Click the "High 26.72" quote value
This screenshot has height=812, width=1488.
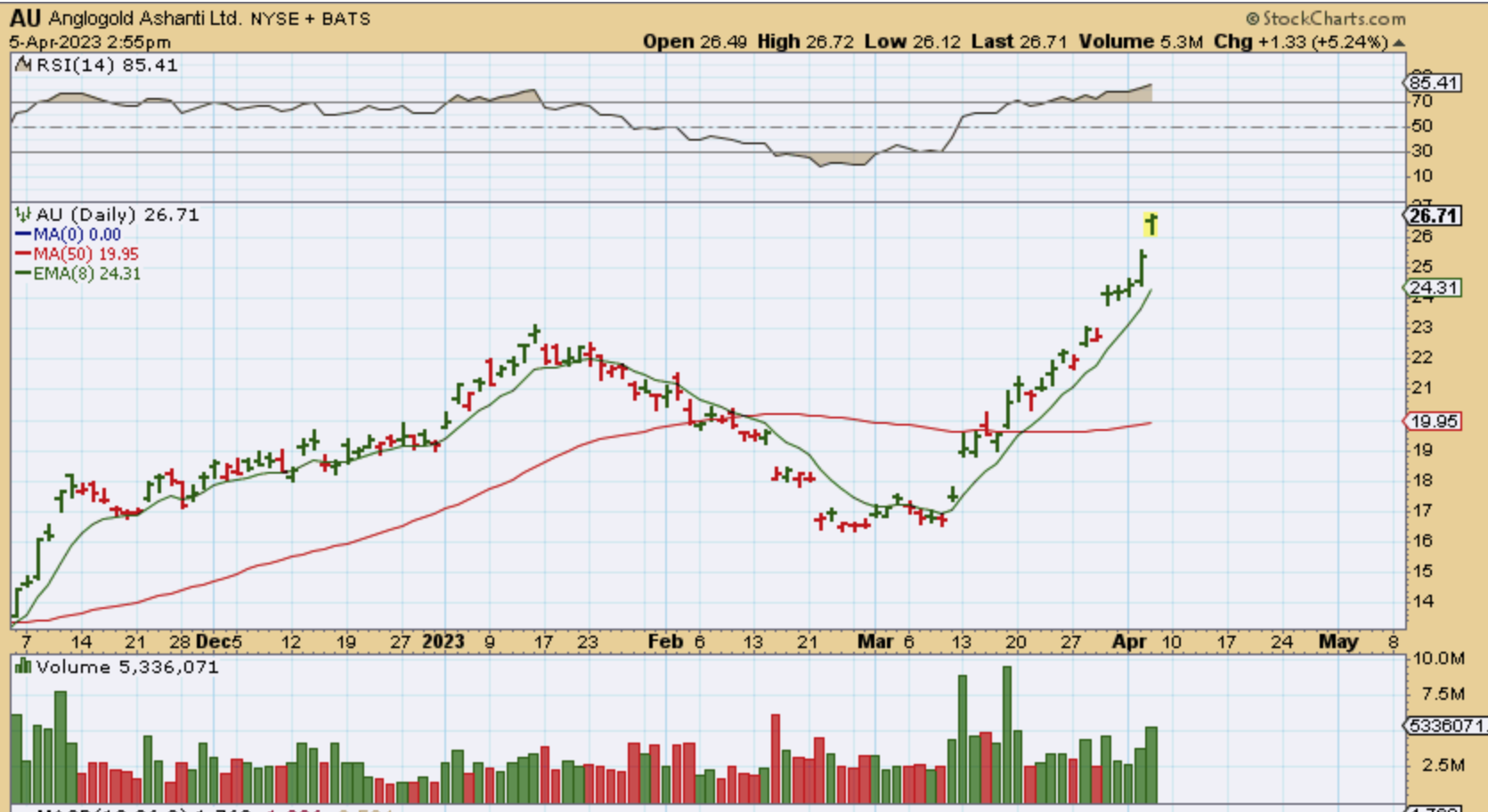coord(806,42)
